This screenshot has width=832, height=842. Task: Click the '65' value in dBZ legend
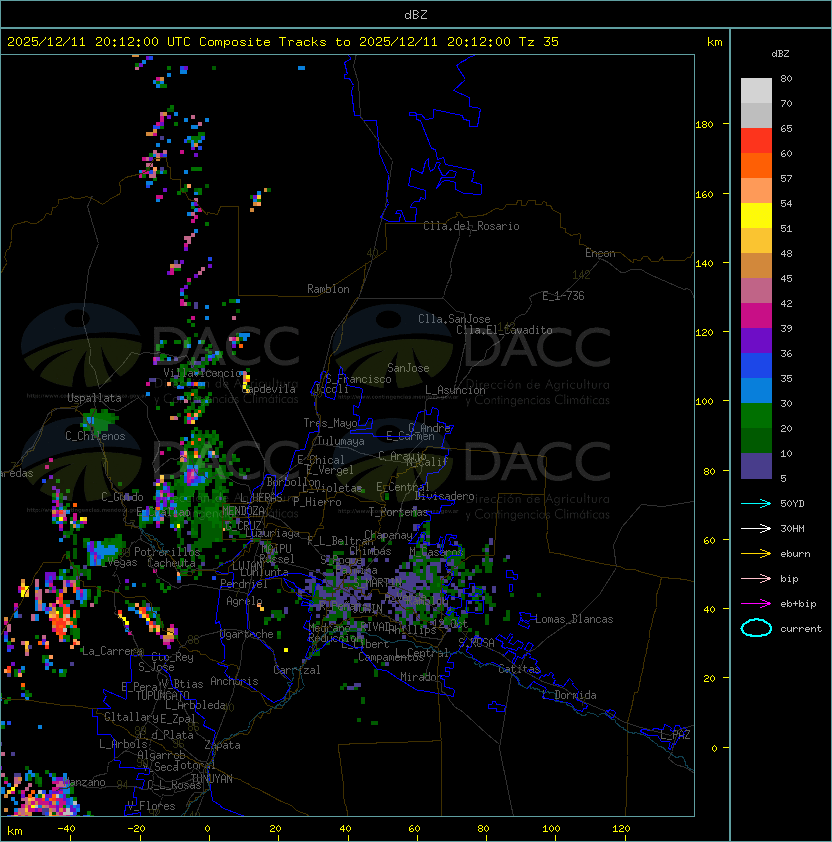[786, 128]
